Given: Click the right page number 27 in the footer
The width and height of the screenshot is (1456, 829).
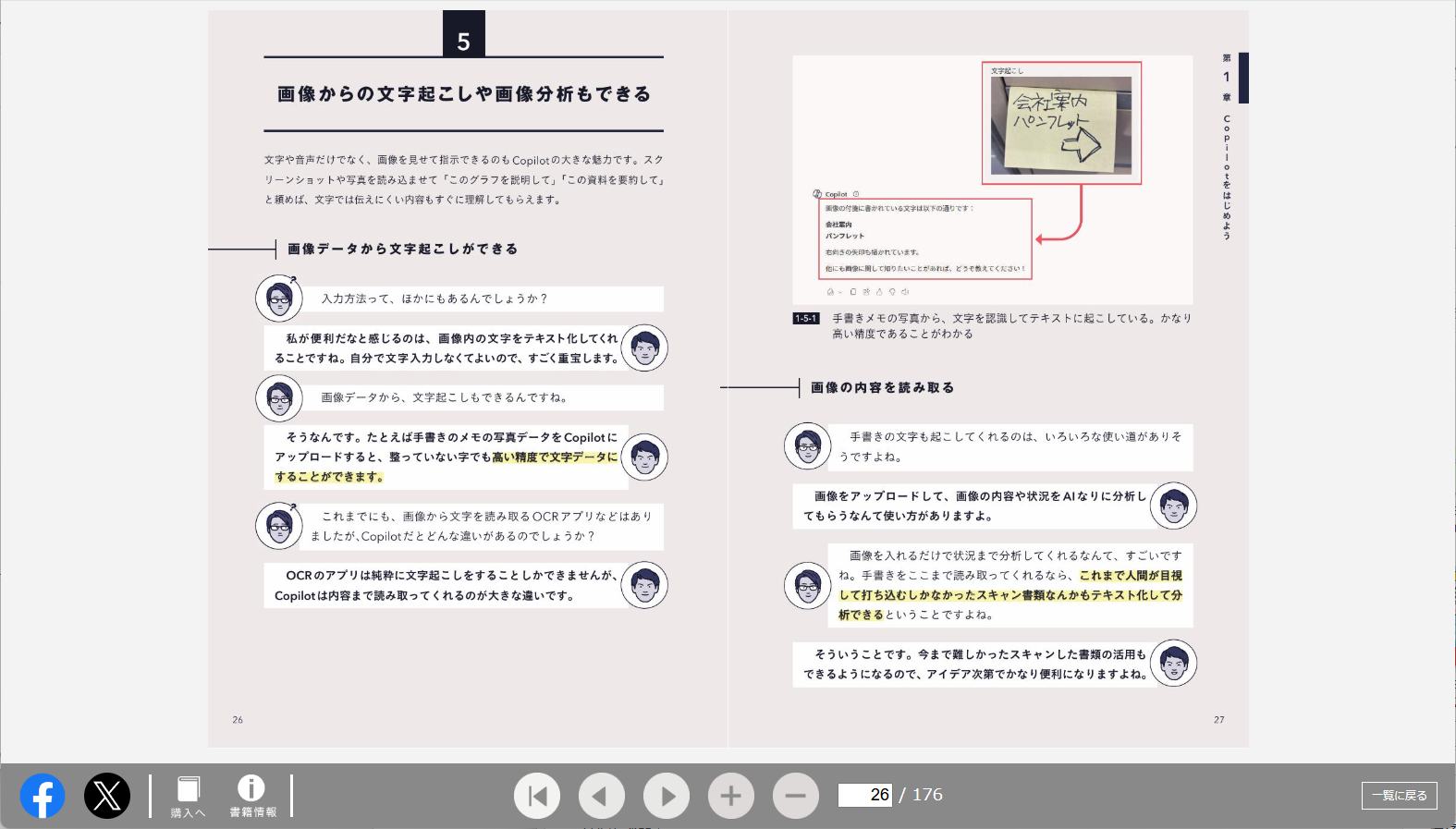Looking at the screenshot, I should click(1219, 720).
